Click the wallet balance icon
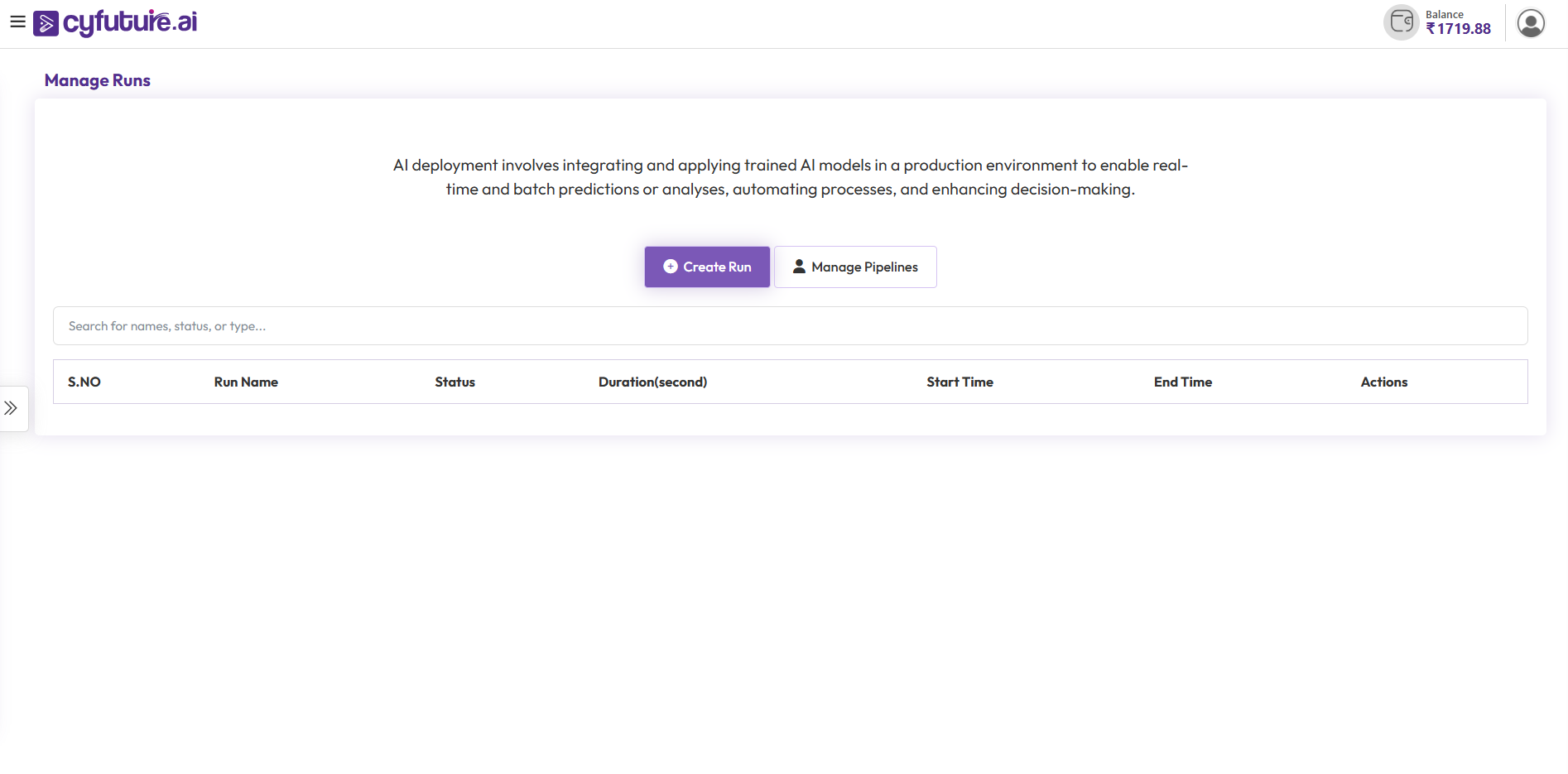 tap(1401, 22)
